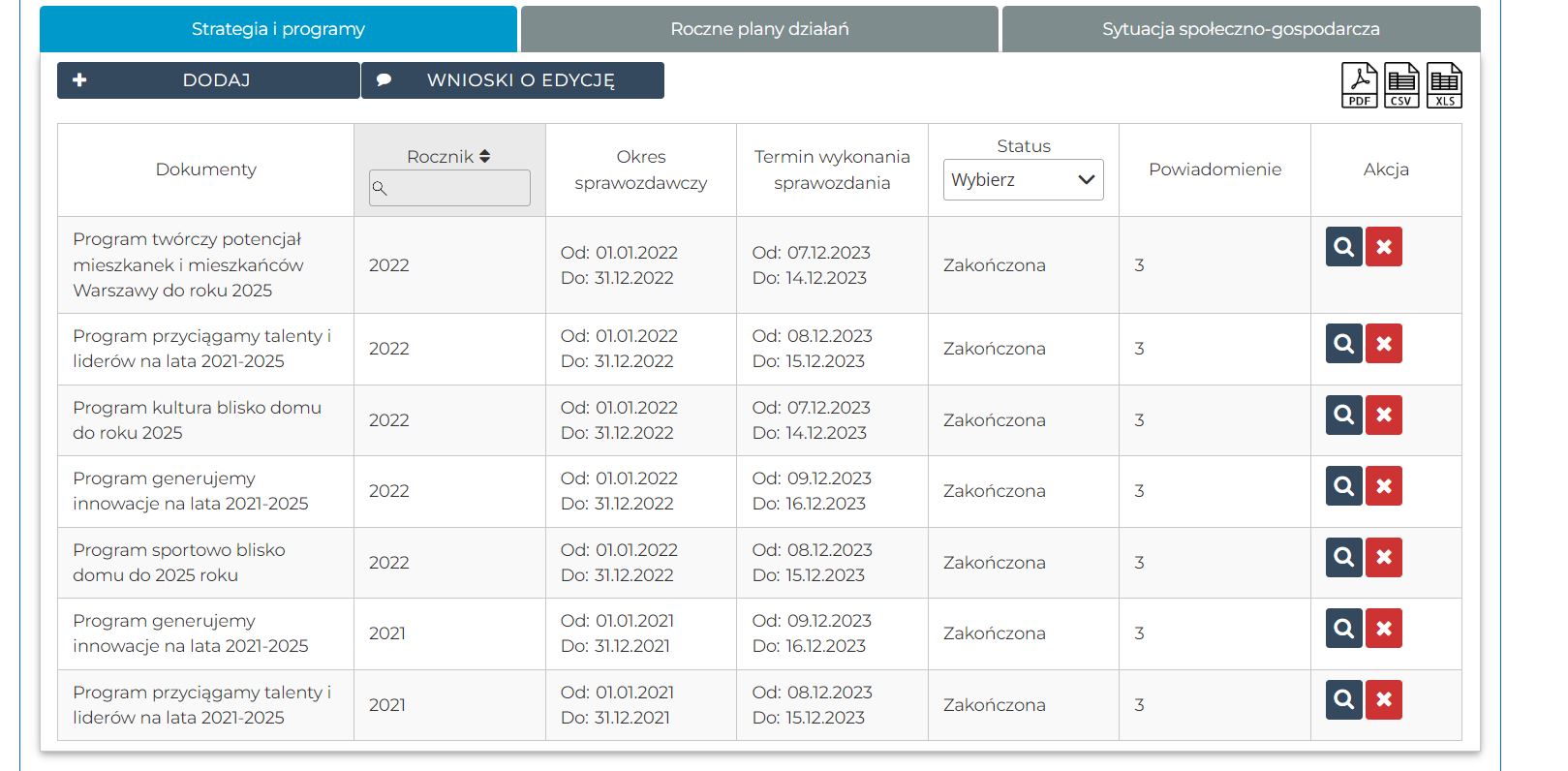Delete Program przyciągamy talenty 2021 entry
This screenshot has height=771, width=1568.
point(1384,700)
